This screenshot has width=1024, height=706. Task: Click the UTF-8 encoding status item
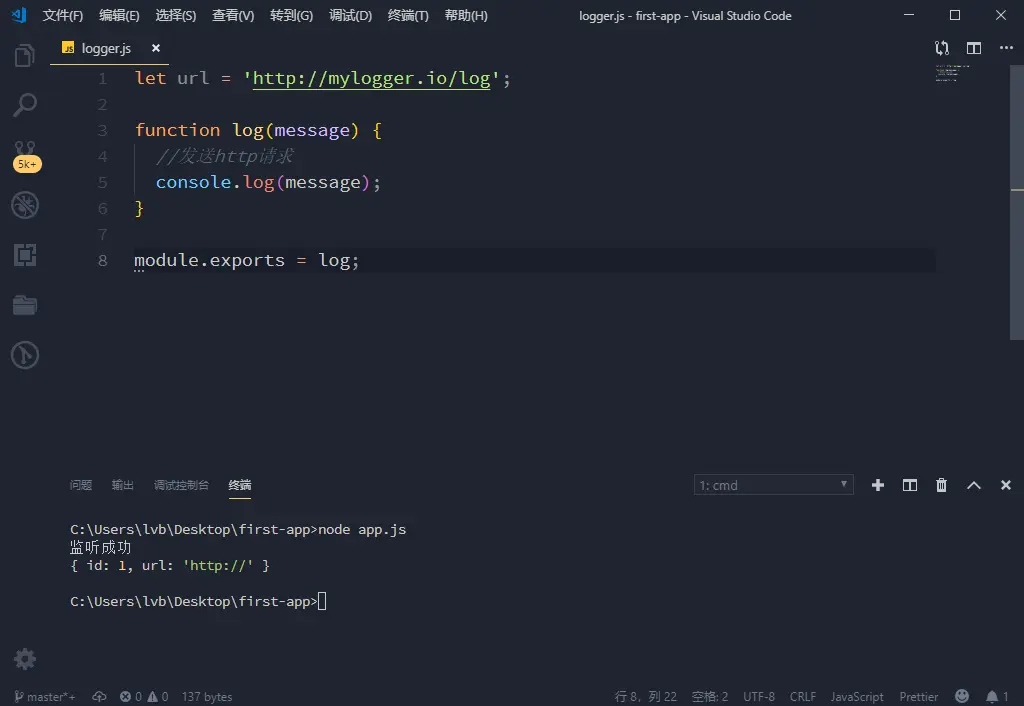pyautogui.click(x=759, y=697)
